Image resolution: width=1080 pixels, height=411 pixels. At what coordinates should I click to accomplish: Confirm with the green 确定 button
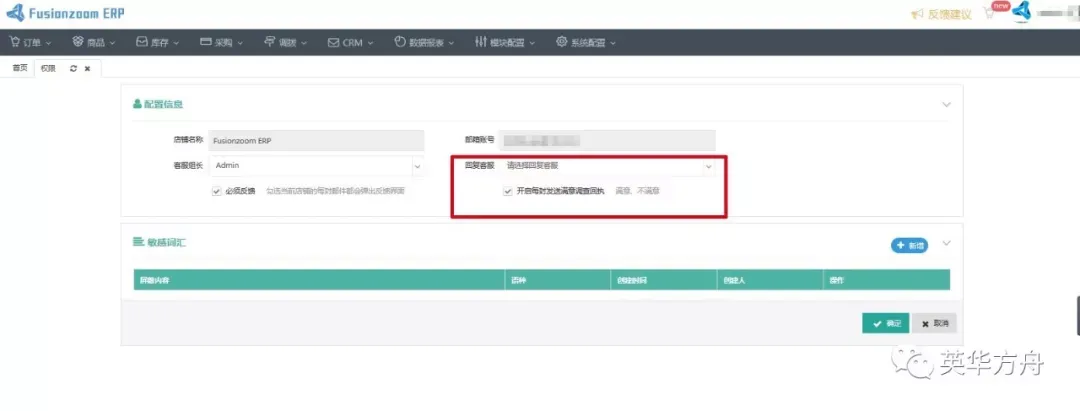tap(886, 323)
